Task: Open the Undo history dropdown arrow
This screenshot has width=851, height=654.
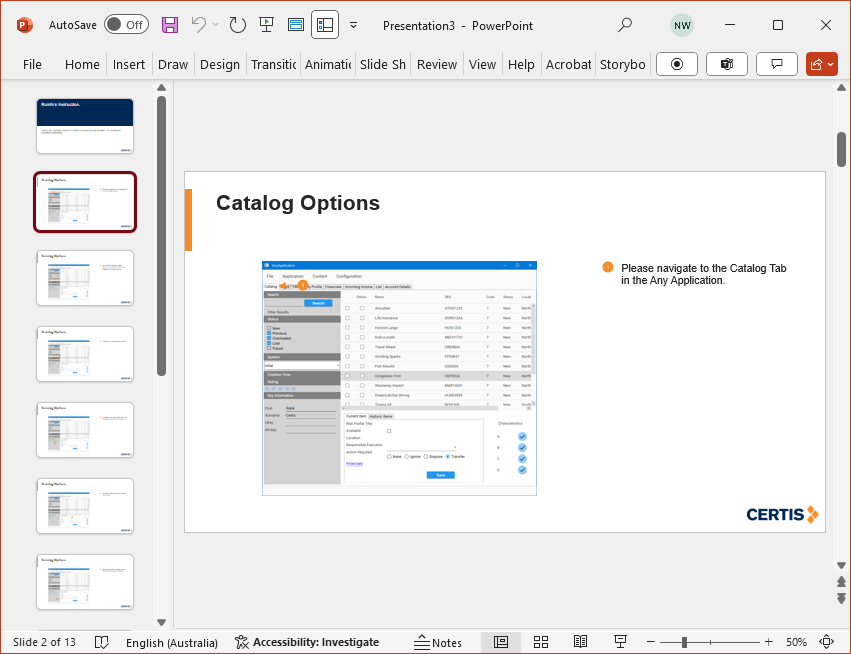Action: (216, 24)
